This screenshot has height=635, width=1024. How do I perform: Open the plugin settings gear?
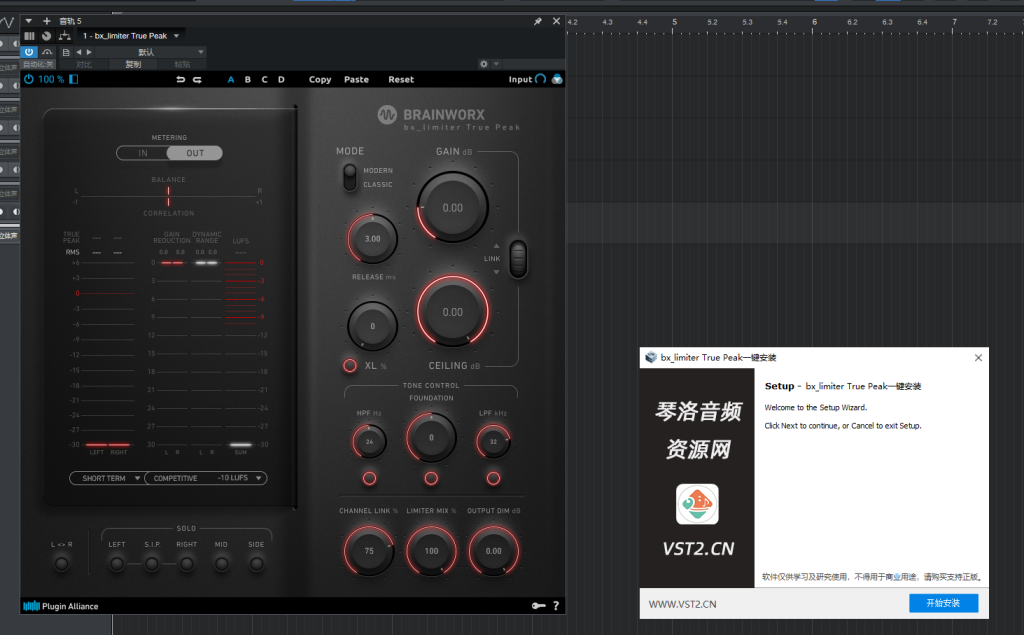(x=484, y=64)
